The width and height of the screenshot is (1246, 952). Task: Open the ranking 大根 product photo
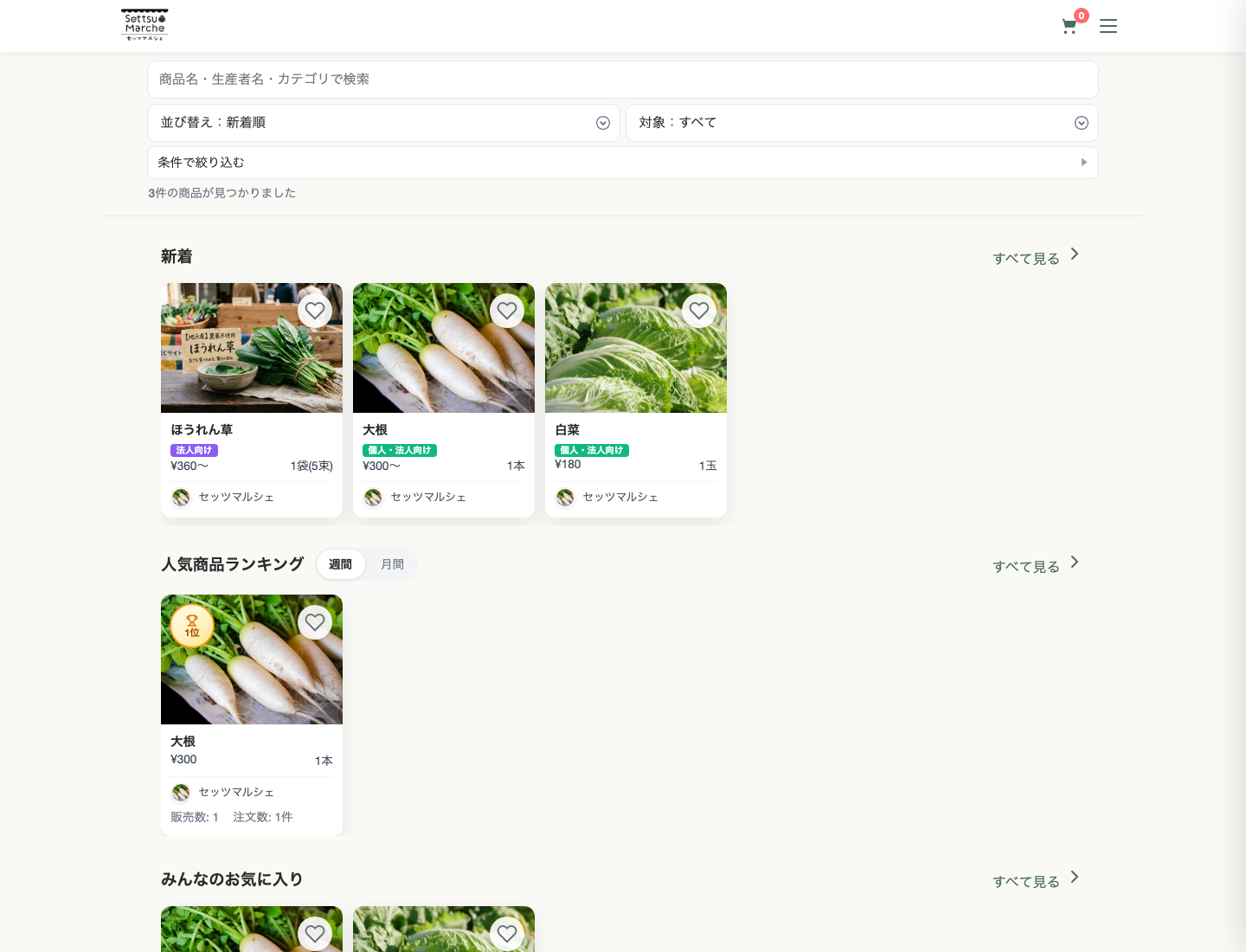[252, 659]
